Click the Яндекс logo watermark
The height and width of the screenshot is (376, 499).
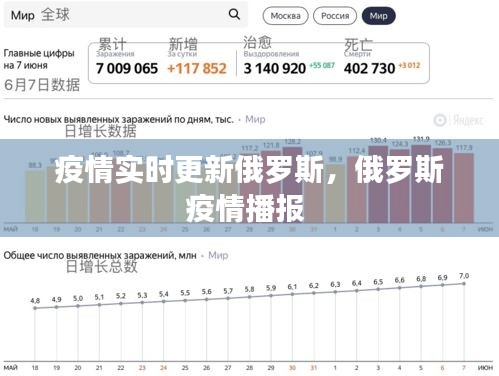click(459, 120)
